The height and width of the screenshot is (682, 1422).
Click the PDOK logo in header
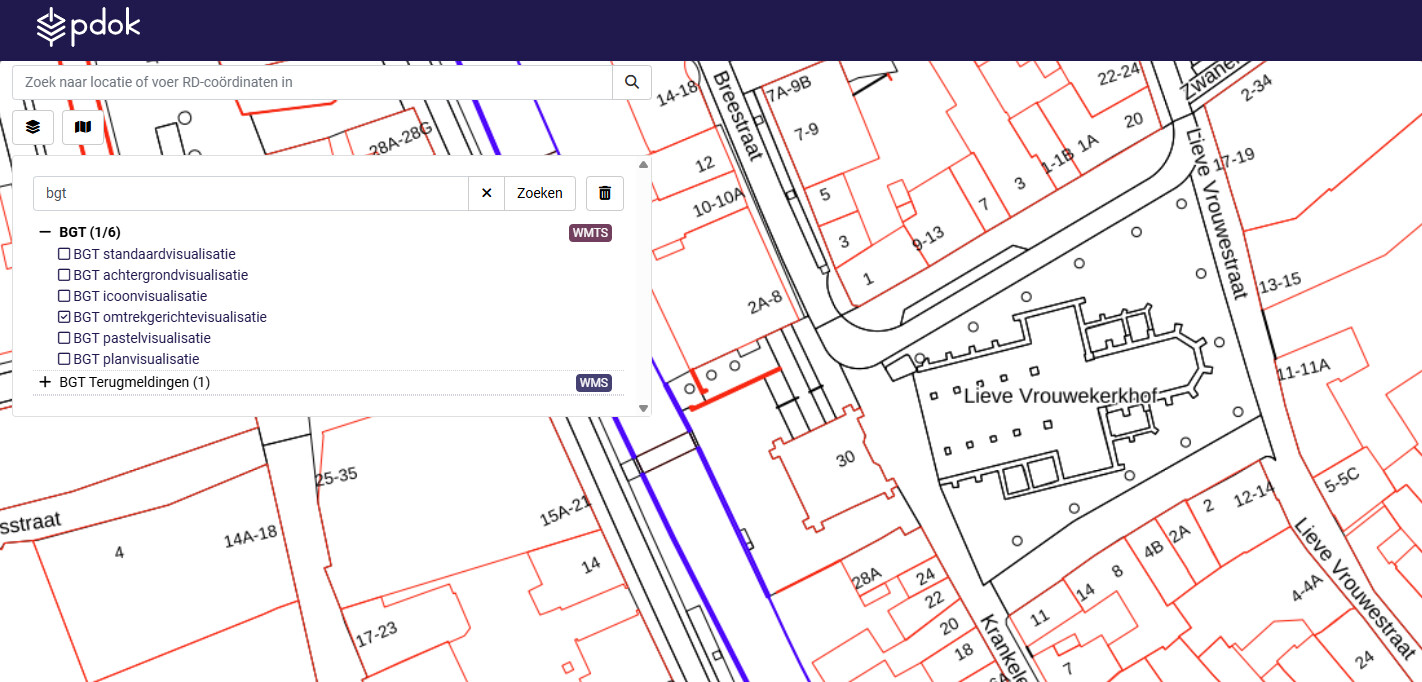[88, 27]
